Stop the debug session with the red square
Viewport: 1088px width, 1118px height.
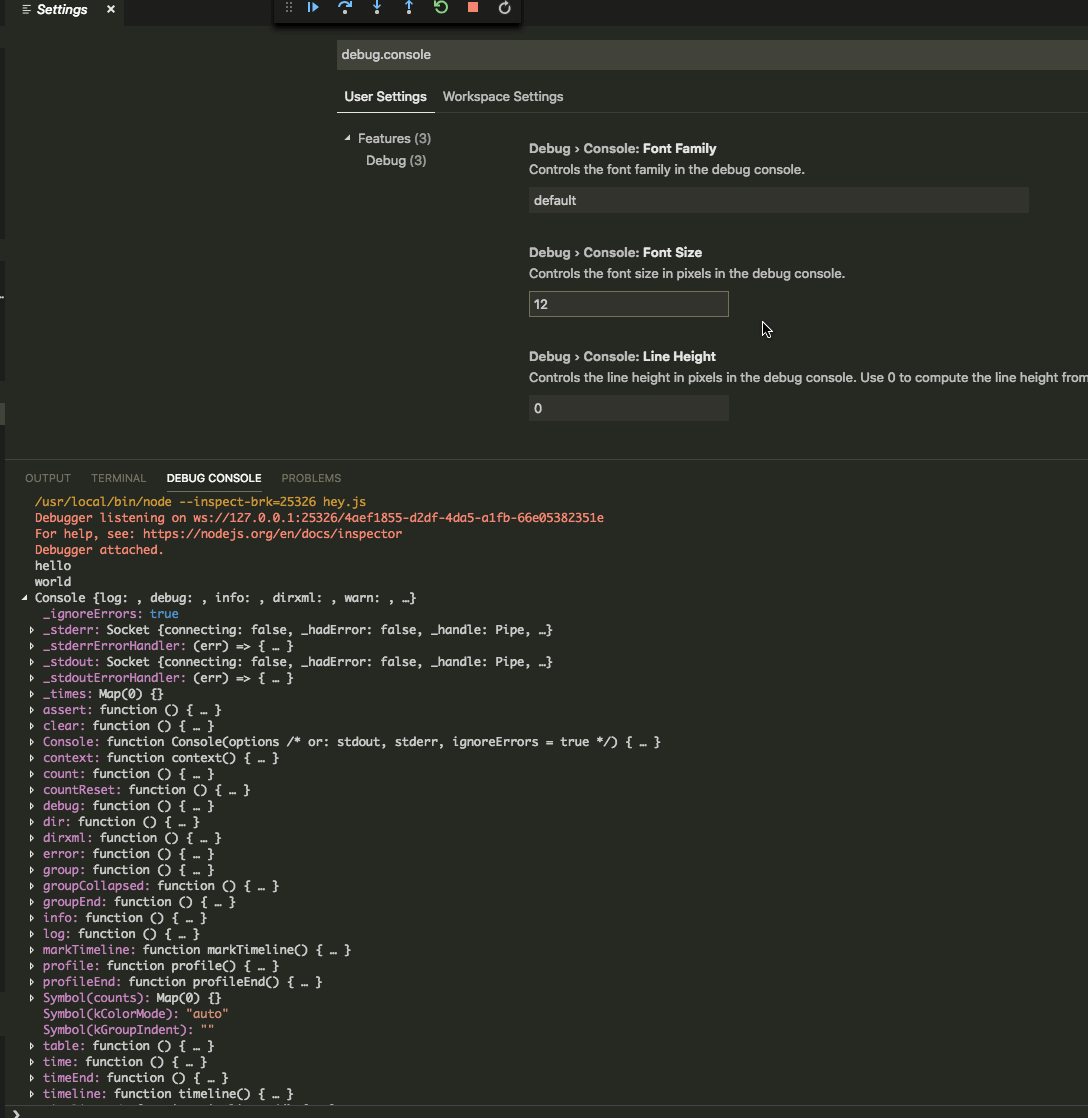pos(472,8)
